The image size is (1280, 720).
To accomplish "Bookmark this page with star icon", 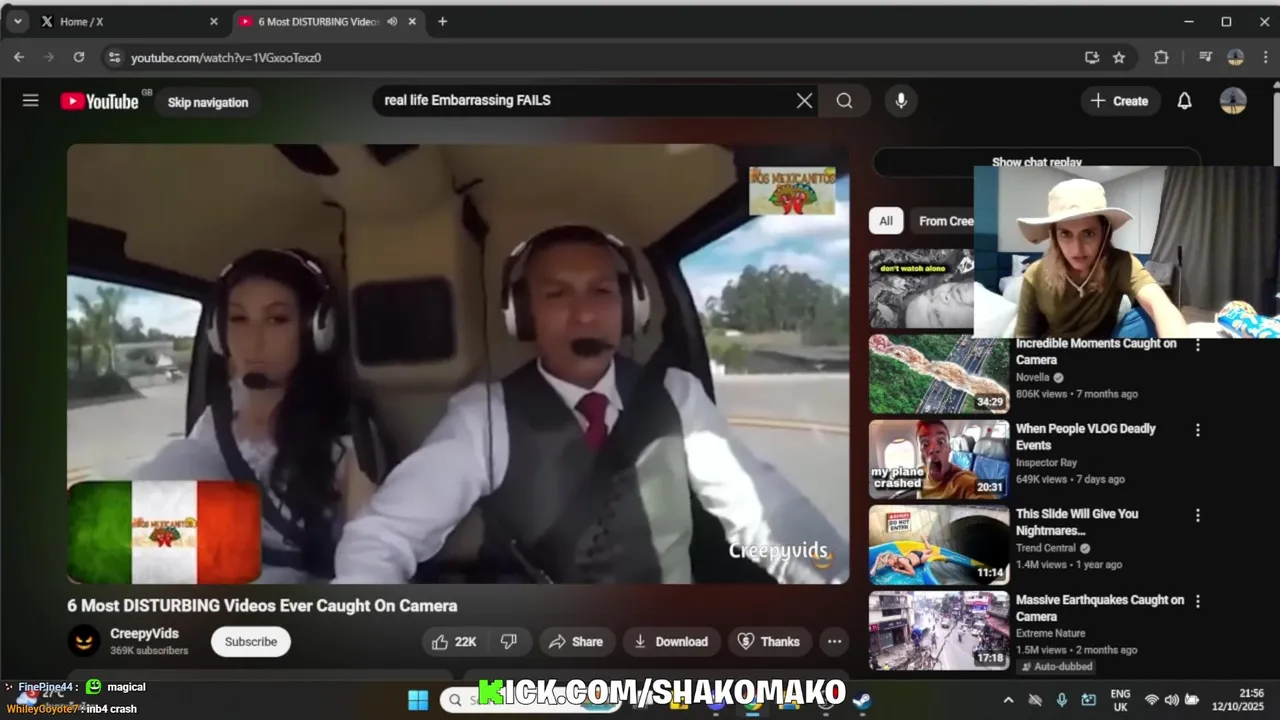I will [1119, 57].
